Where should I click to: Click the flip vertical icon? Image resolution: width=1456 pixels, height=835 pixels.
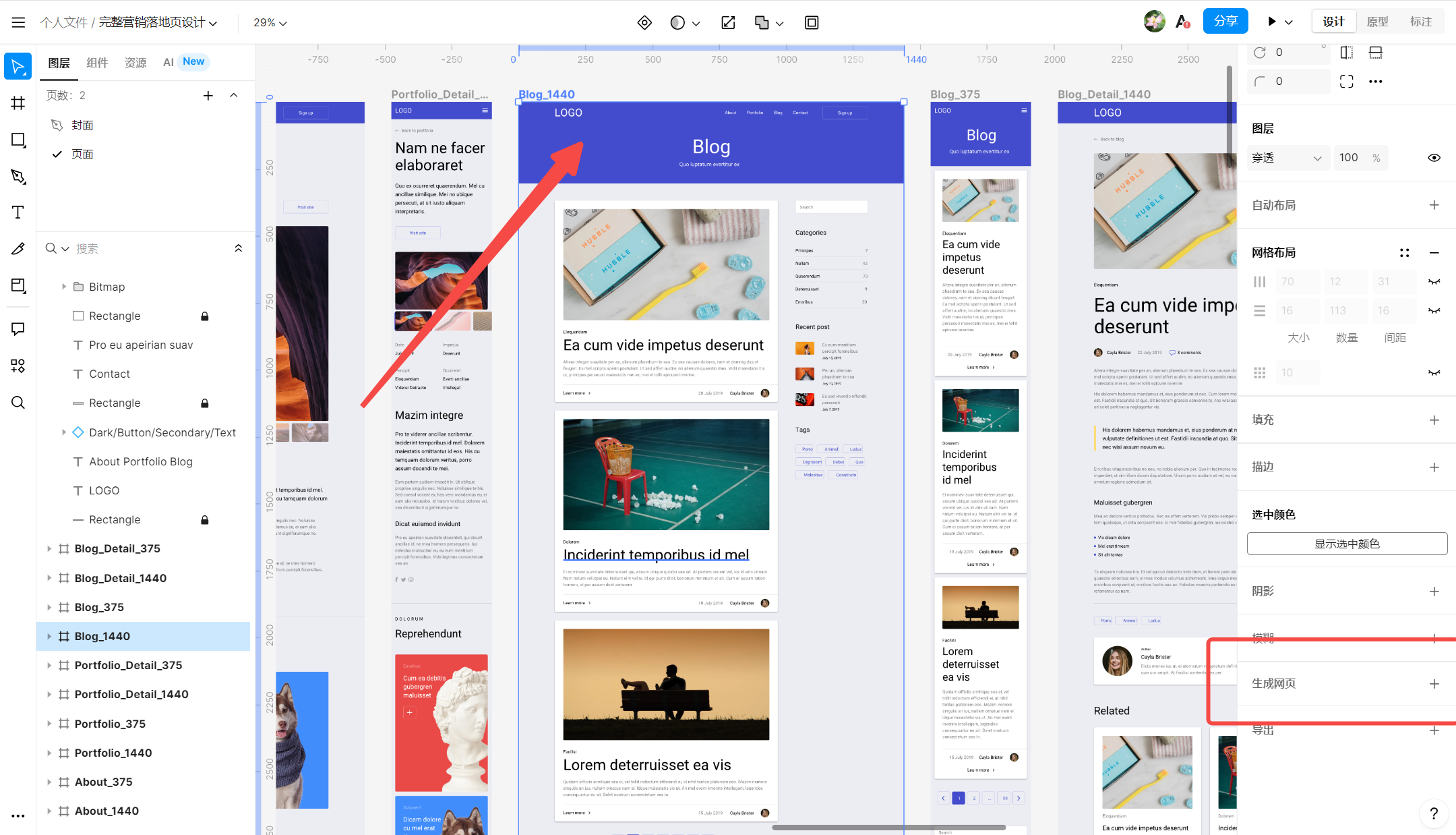pyautogui.click(x=1376, y=53)
